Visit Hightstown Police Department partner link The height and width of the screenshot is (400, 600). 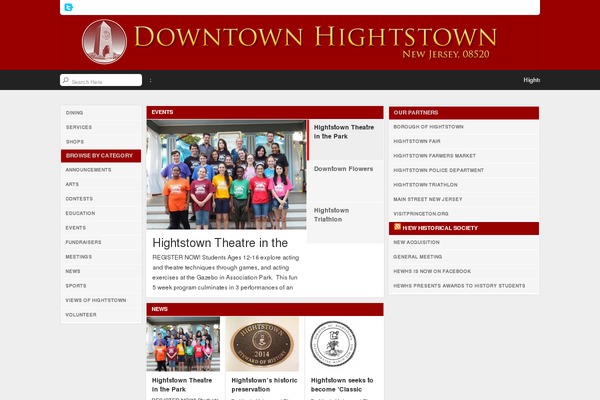click(x=439, y=171)
